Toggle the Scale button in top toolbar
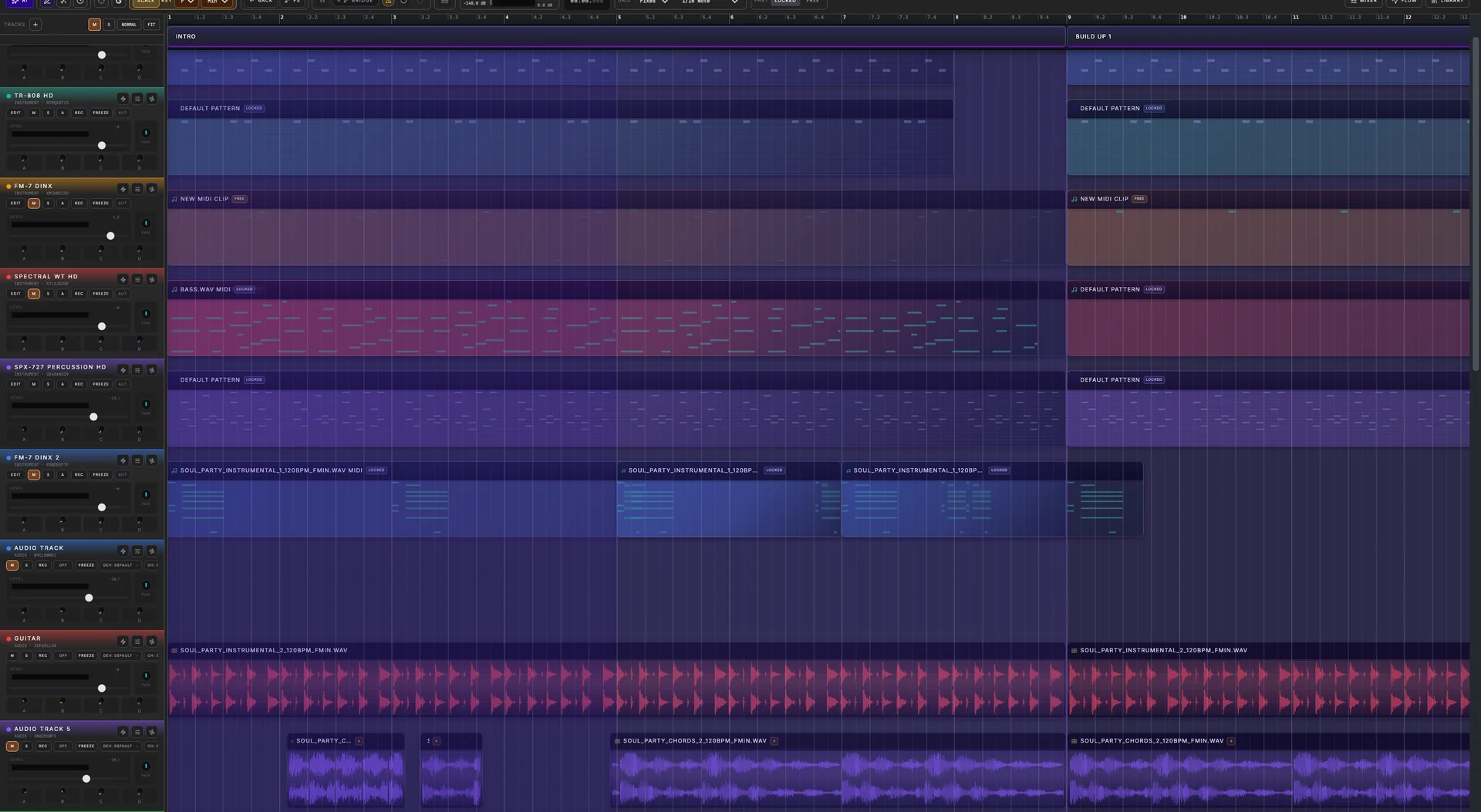The width and height of the screenshot is (1481, 812). pyautogui.click(x=145, y=2)
